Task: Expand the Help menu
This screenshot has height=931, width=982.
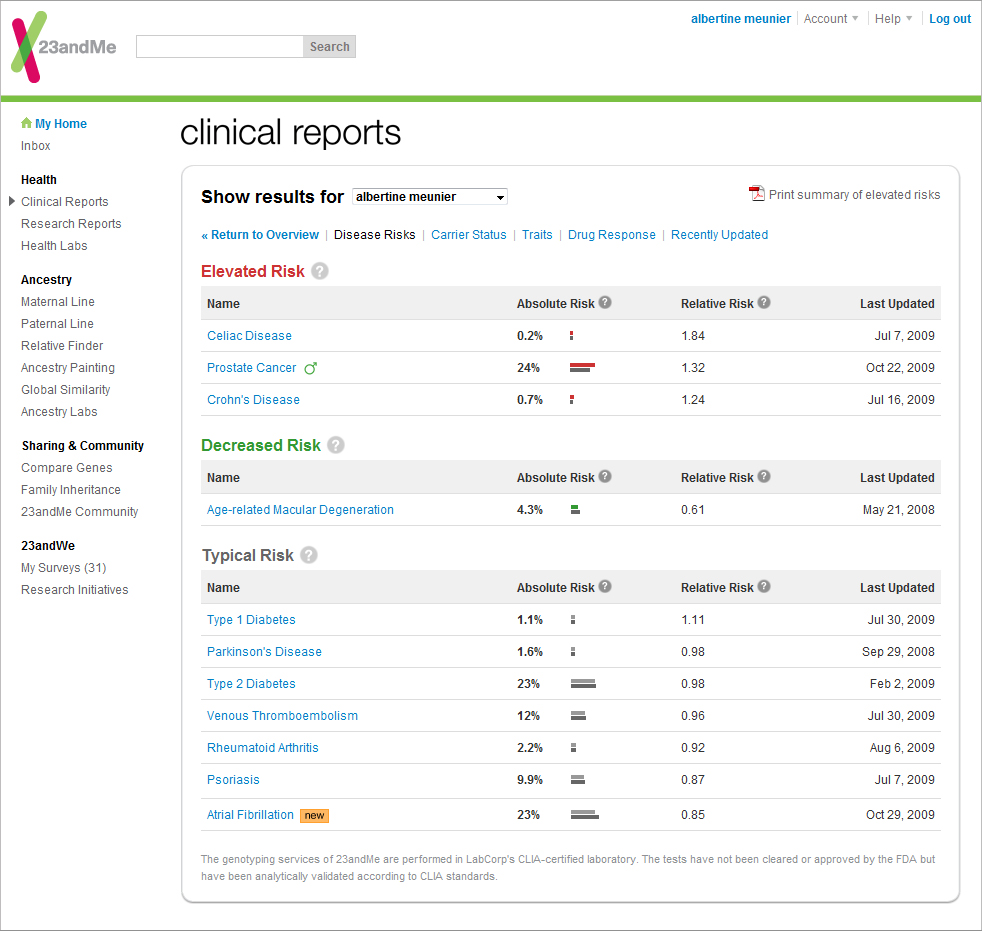Action: pyautogui.click(x=894, y=19)
